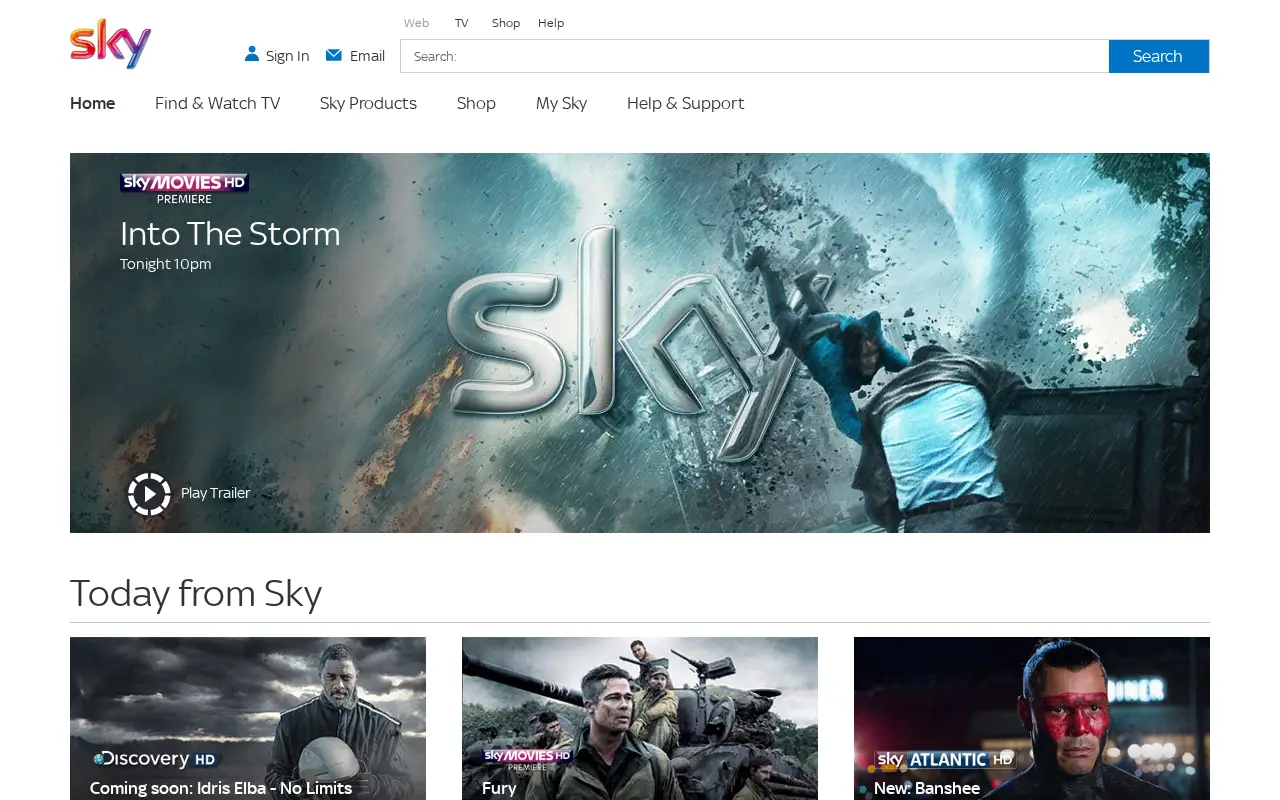This screenshot has width=1280, height=800.
Task: Click the Sky Movies logo on Fury card
Action: 527,760
